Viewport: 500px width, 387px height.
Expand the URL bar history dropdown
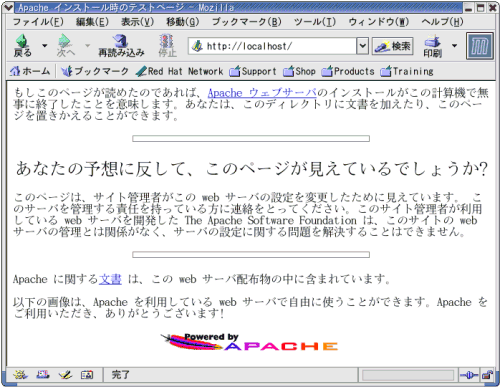(362, 46)
